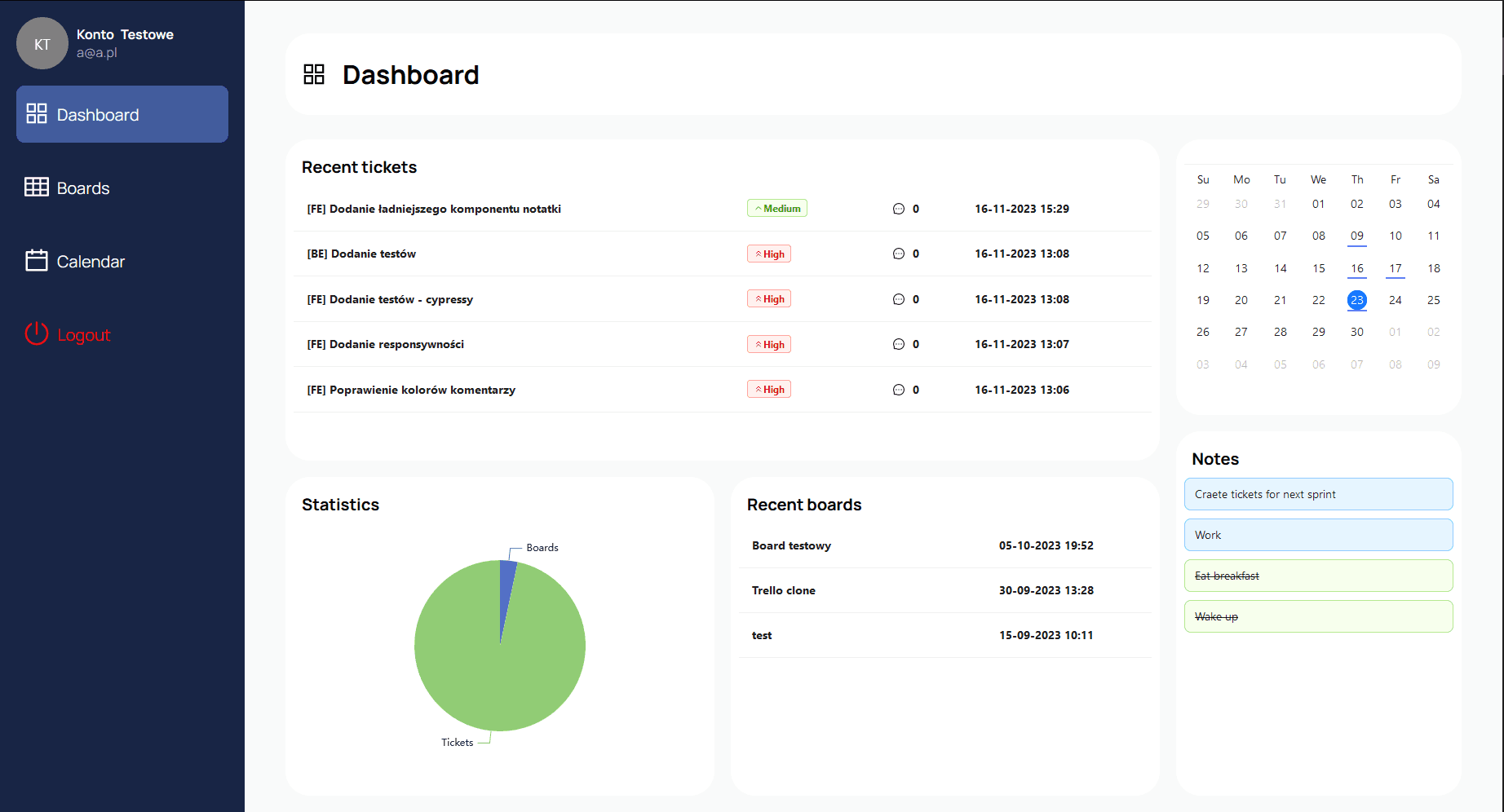The image size is (1504, 812).
Task: Click the green Tickets pie slice
Action: (x=500, y=669)
